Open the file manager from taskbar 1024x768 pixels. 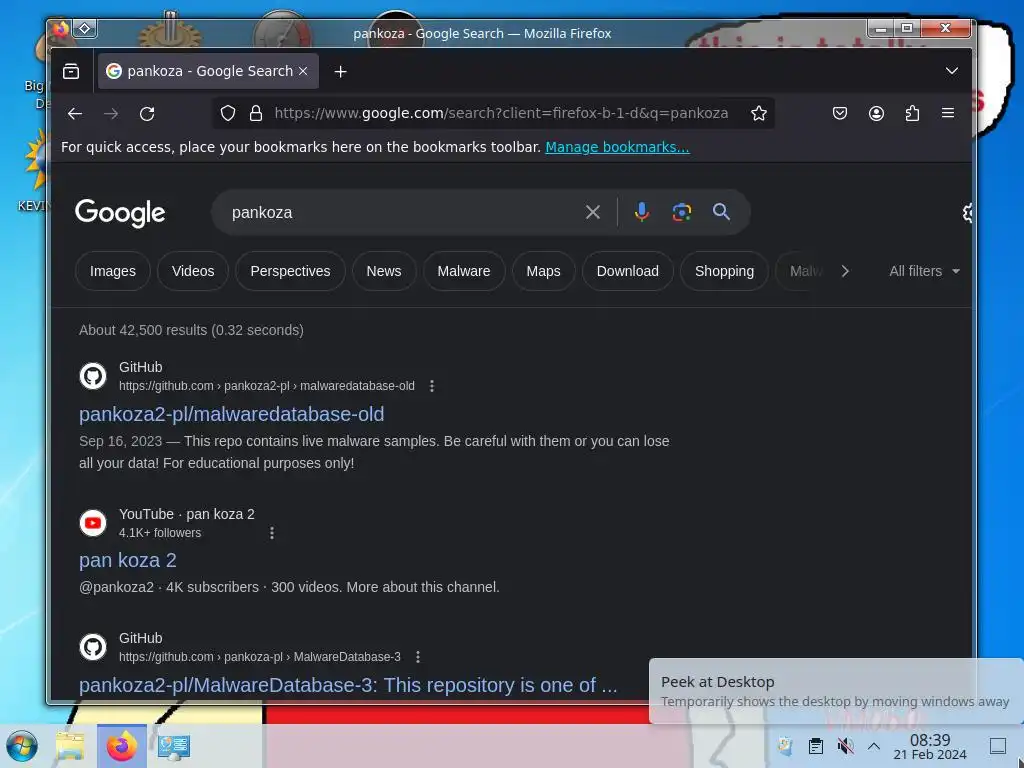[x=71, y=746]
